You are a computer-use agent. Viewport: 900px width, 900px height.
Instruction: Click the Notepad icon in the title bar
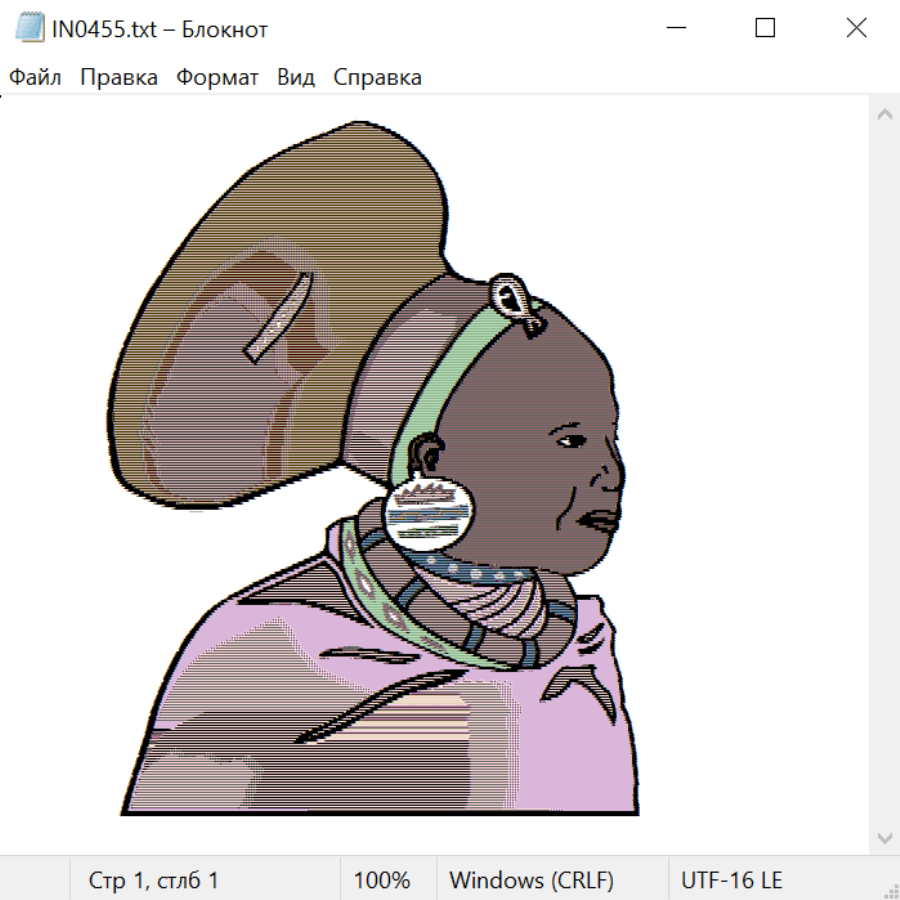point(30,28)
